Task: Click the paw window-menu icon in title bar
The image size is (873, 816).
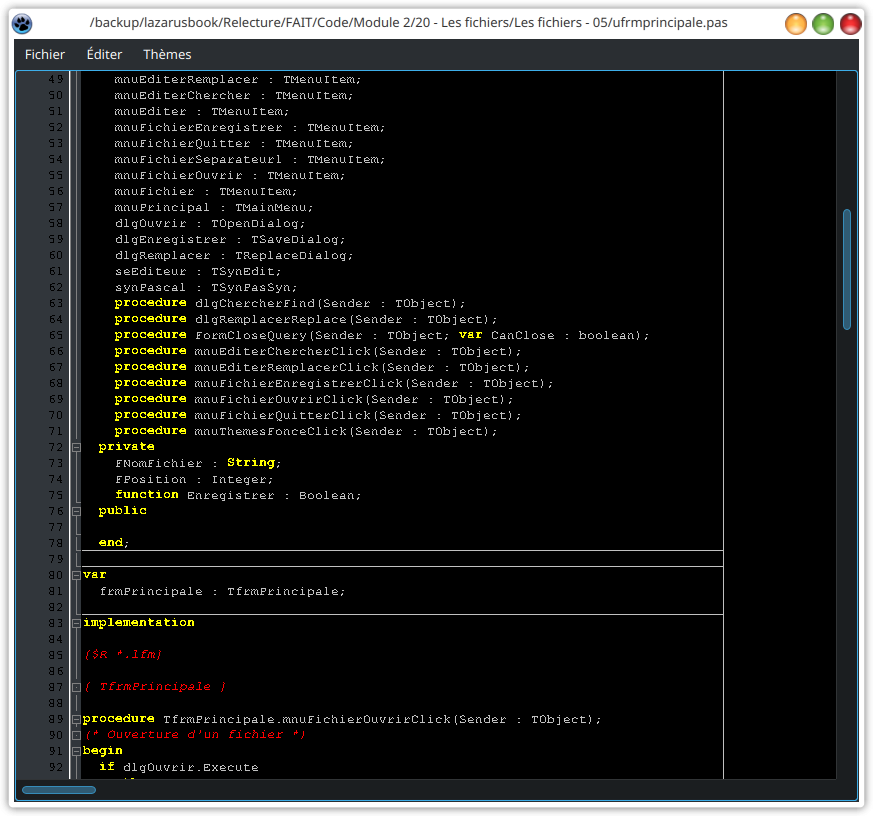Action: (x=22, y=23)
